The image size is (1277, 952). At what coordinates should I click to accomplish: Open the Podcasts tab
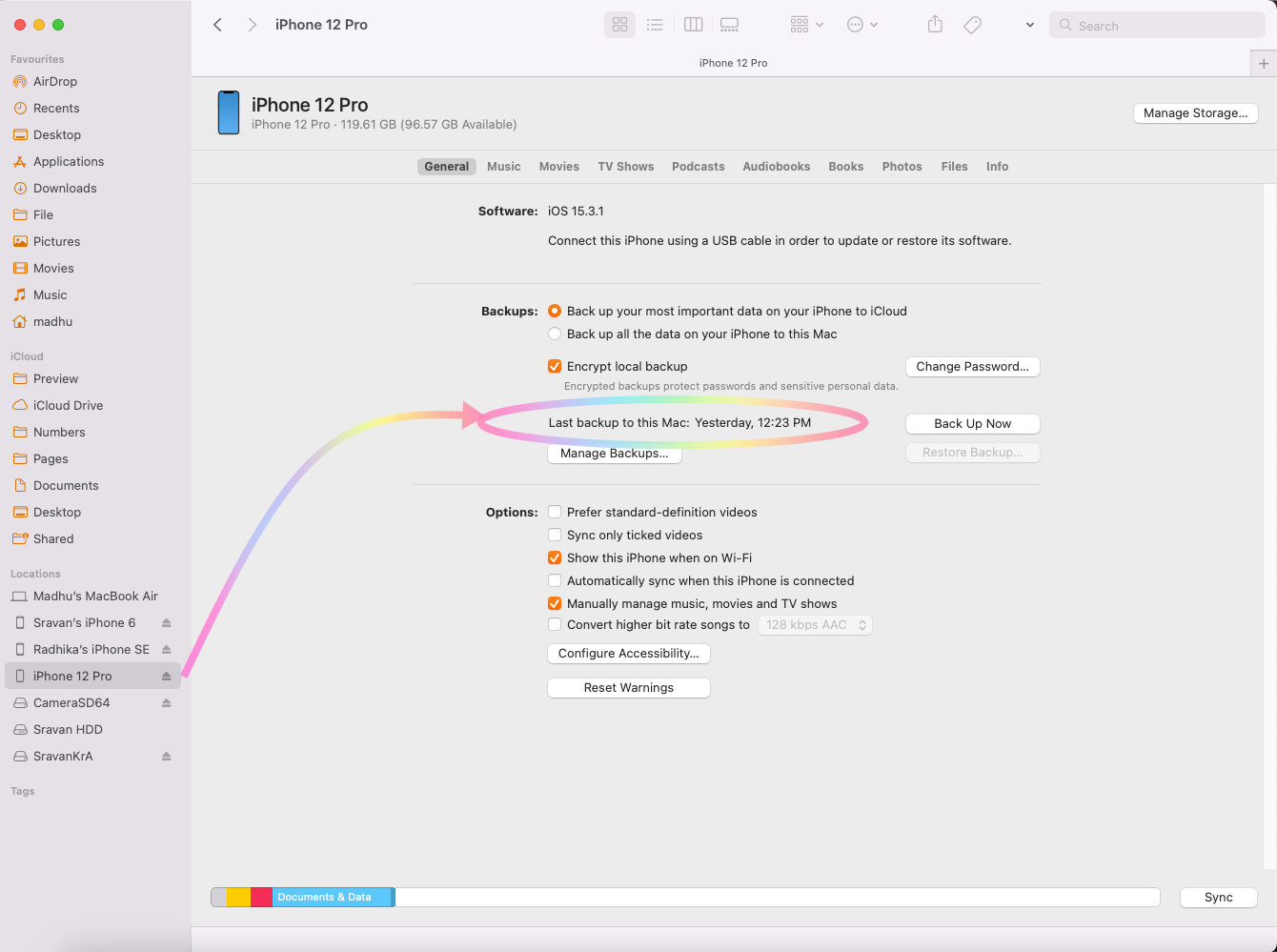click(699, 167)
